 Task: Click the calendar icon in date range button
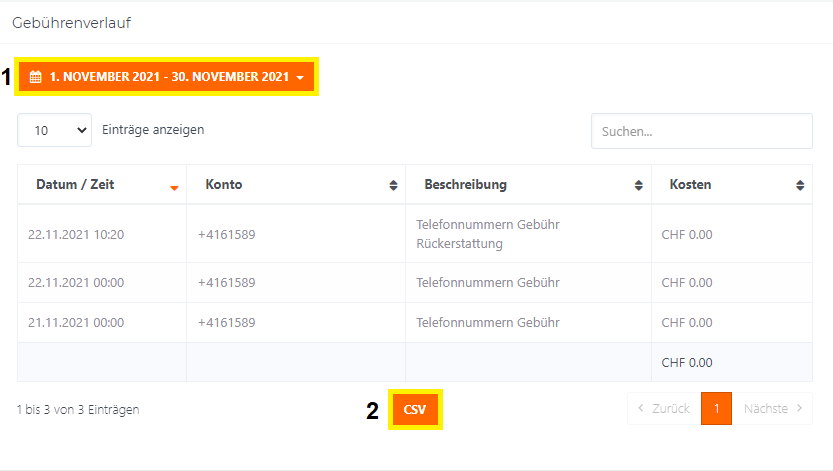(35, 77)
